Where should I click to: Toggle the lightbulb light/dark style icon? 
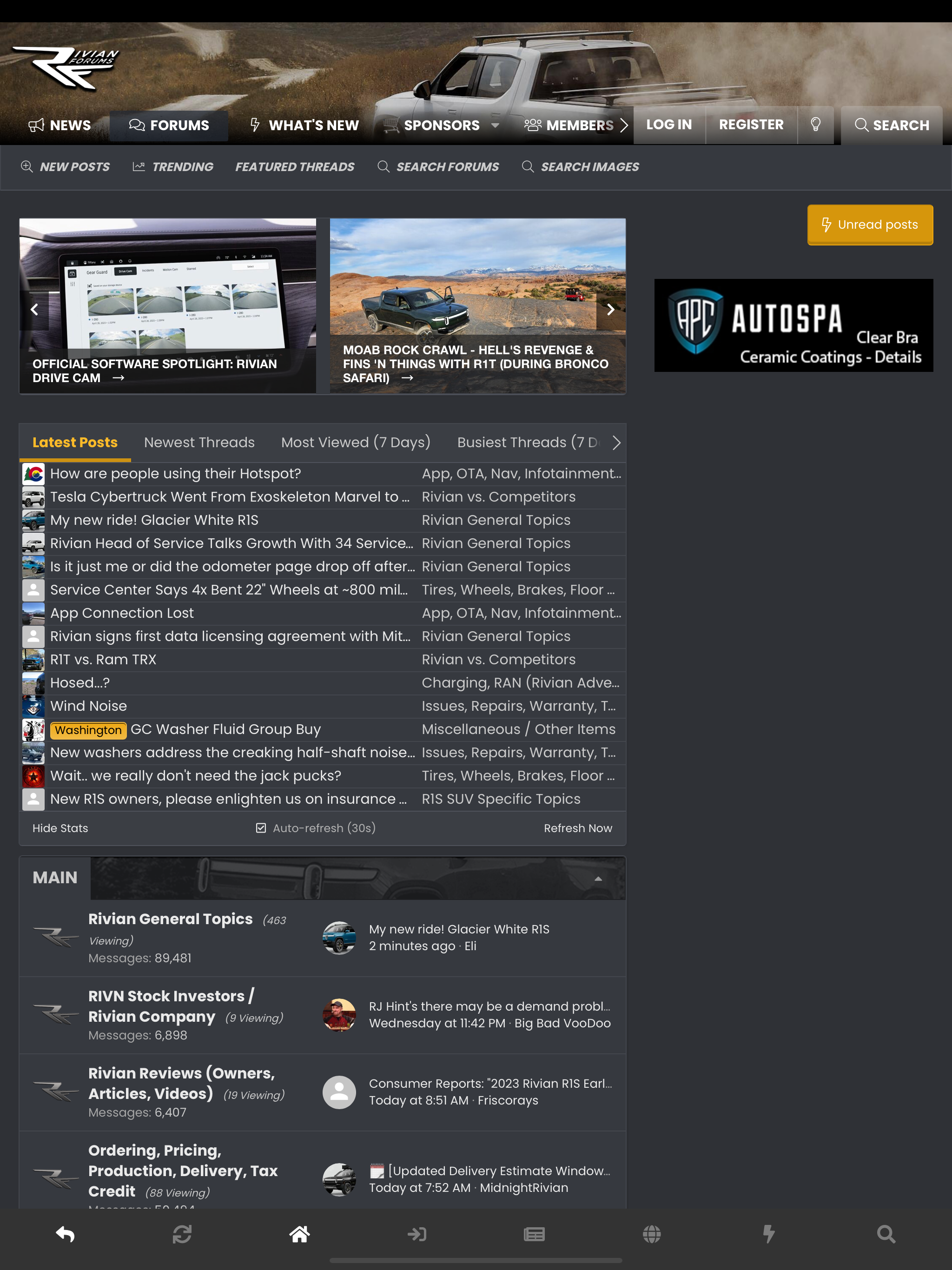(815, 125)
